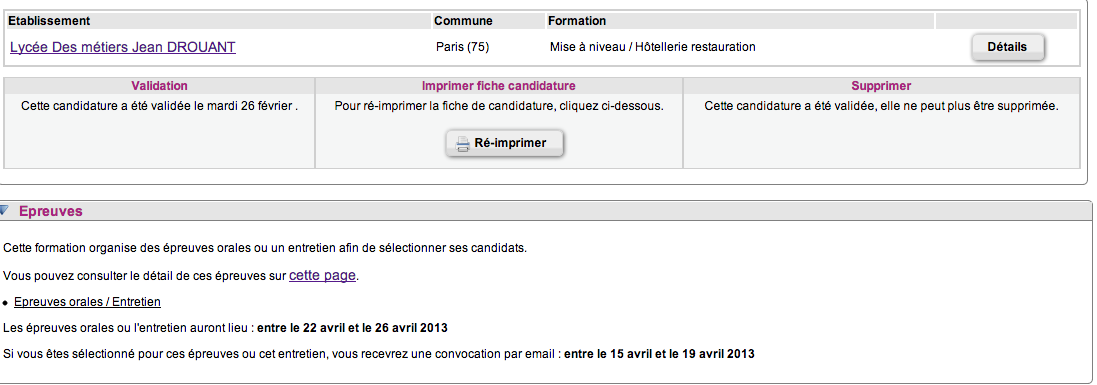Click the bullet before Epreuves orales

coord(6,303)
